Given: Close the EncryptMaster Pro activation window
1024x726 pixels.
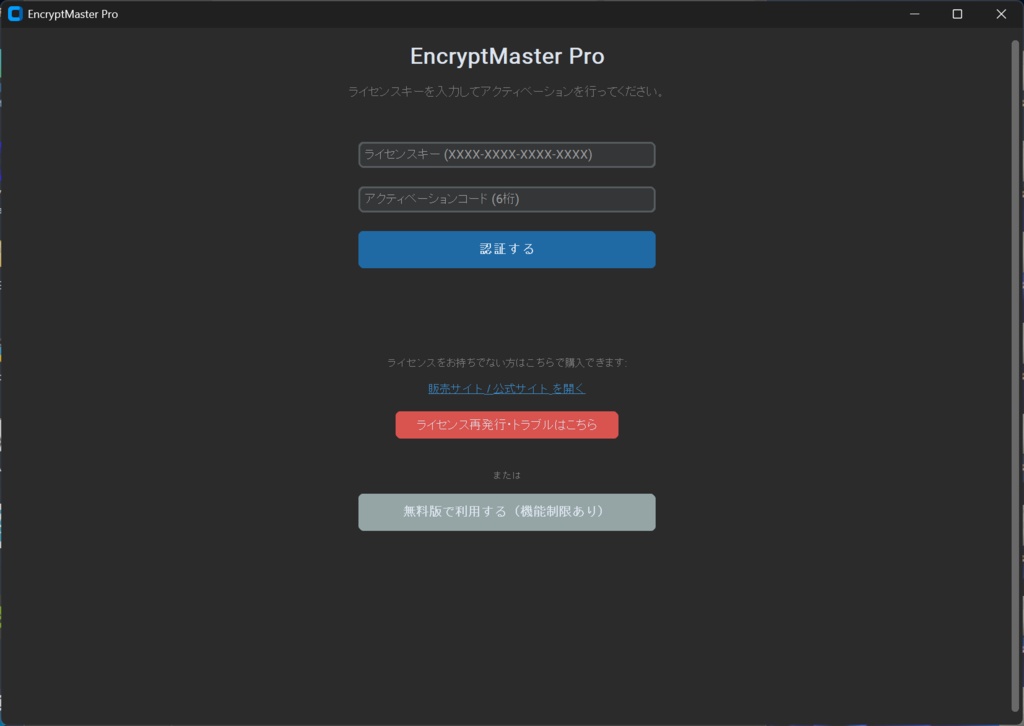Looking at the screenshot, I should 1000,14.
